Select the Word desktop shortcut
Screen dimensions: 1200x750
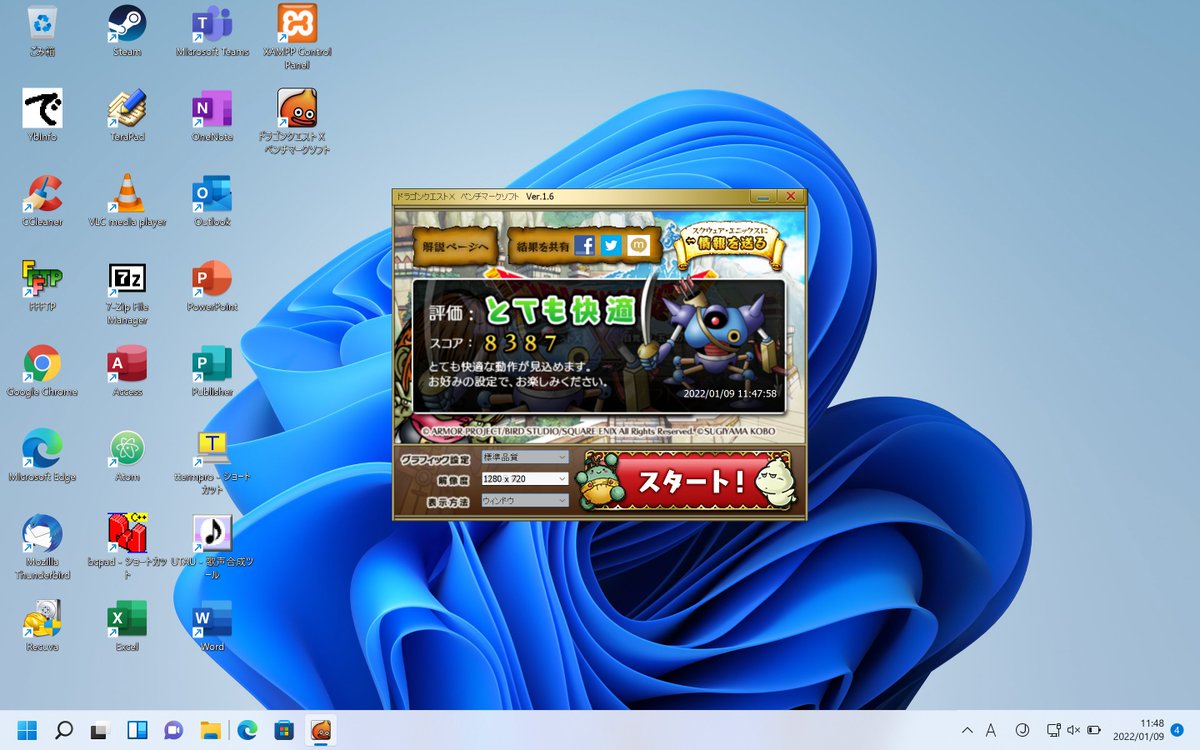coord(212,626)
